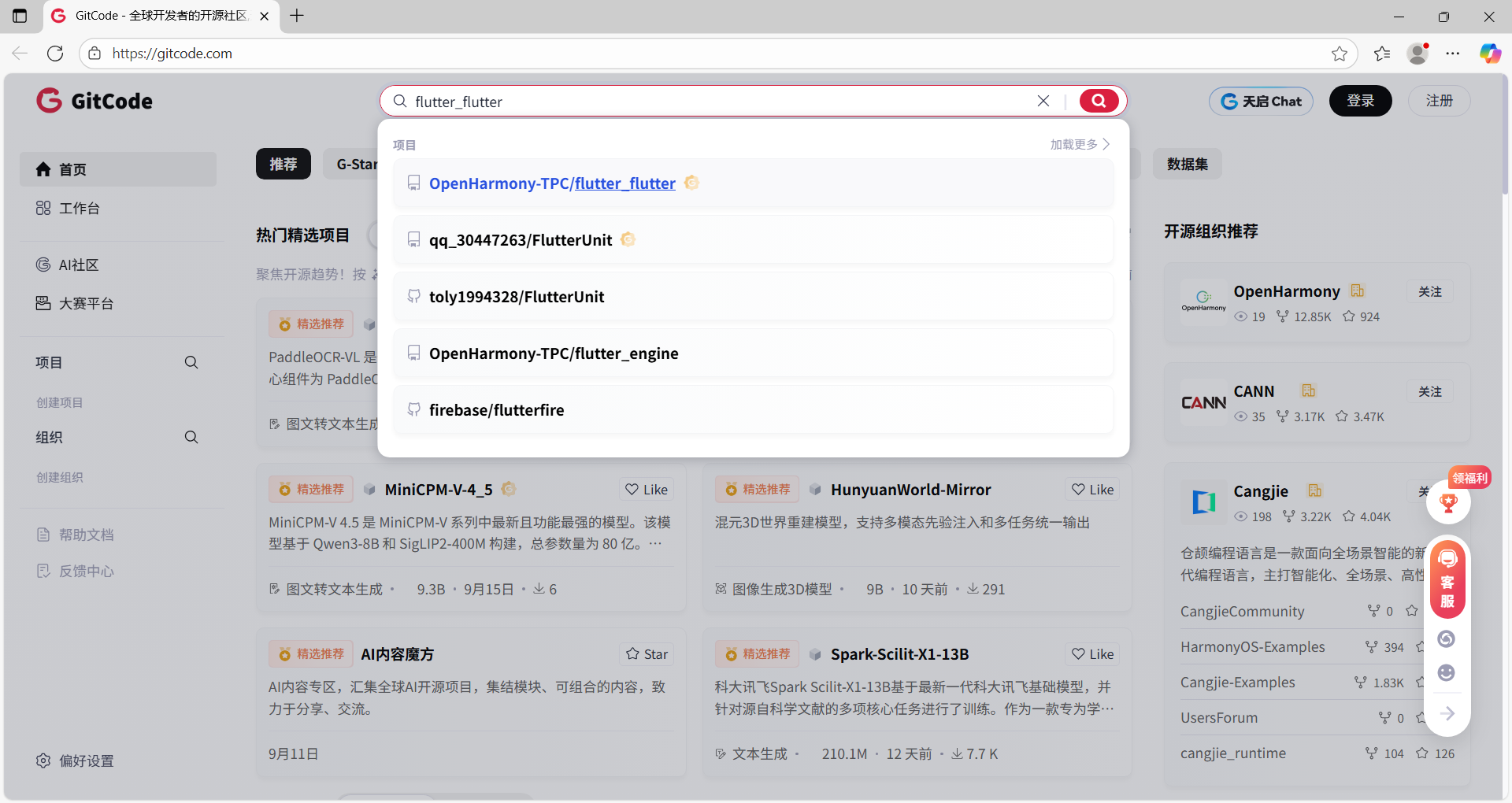Open the 天启 Chat button
Viewport: 1512px width, 803px height.
tap(1261, 101)
